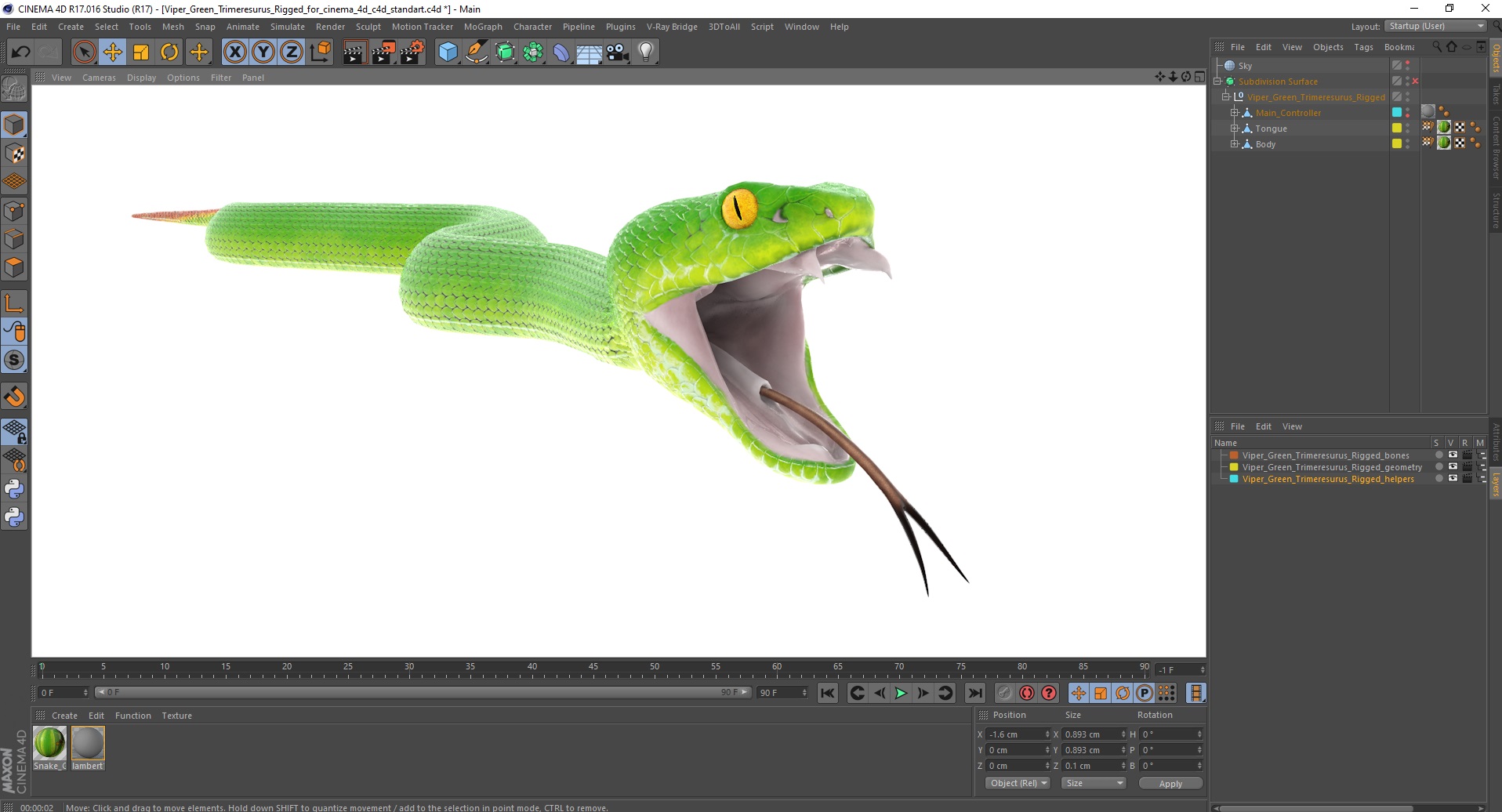Add a Camera object icon
This screenshot has width=1502, height=812.
(618, 53)
